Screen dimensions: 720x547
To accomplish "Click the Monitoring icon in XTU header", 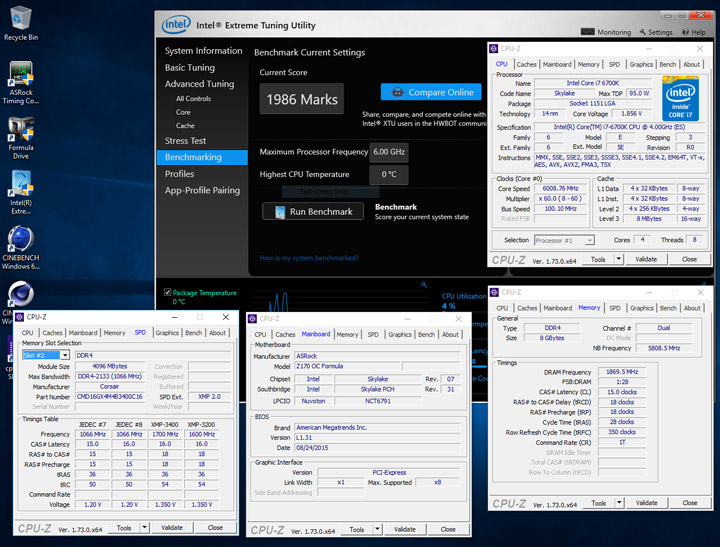I will pyautogui.click(x=587, y=32).
